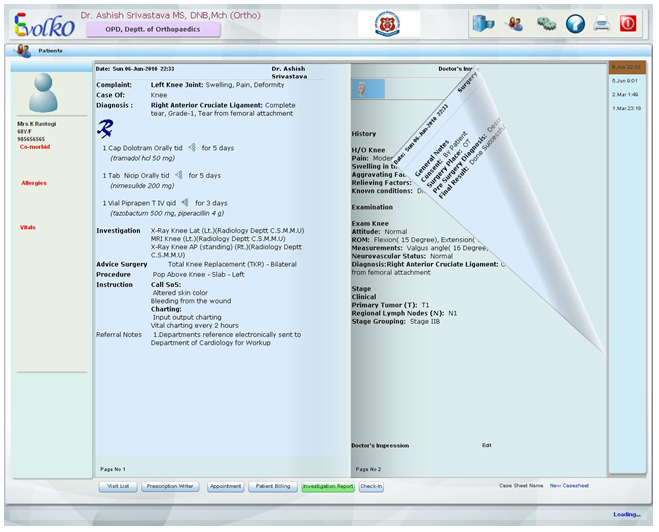Open the Visit List button
The image size is (659, 532).
tap(116, 487)
